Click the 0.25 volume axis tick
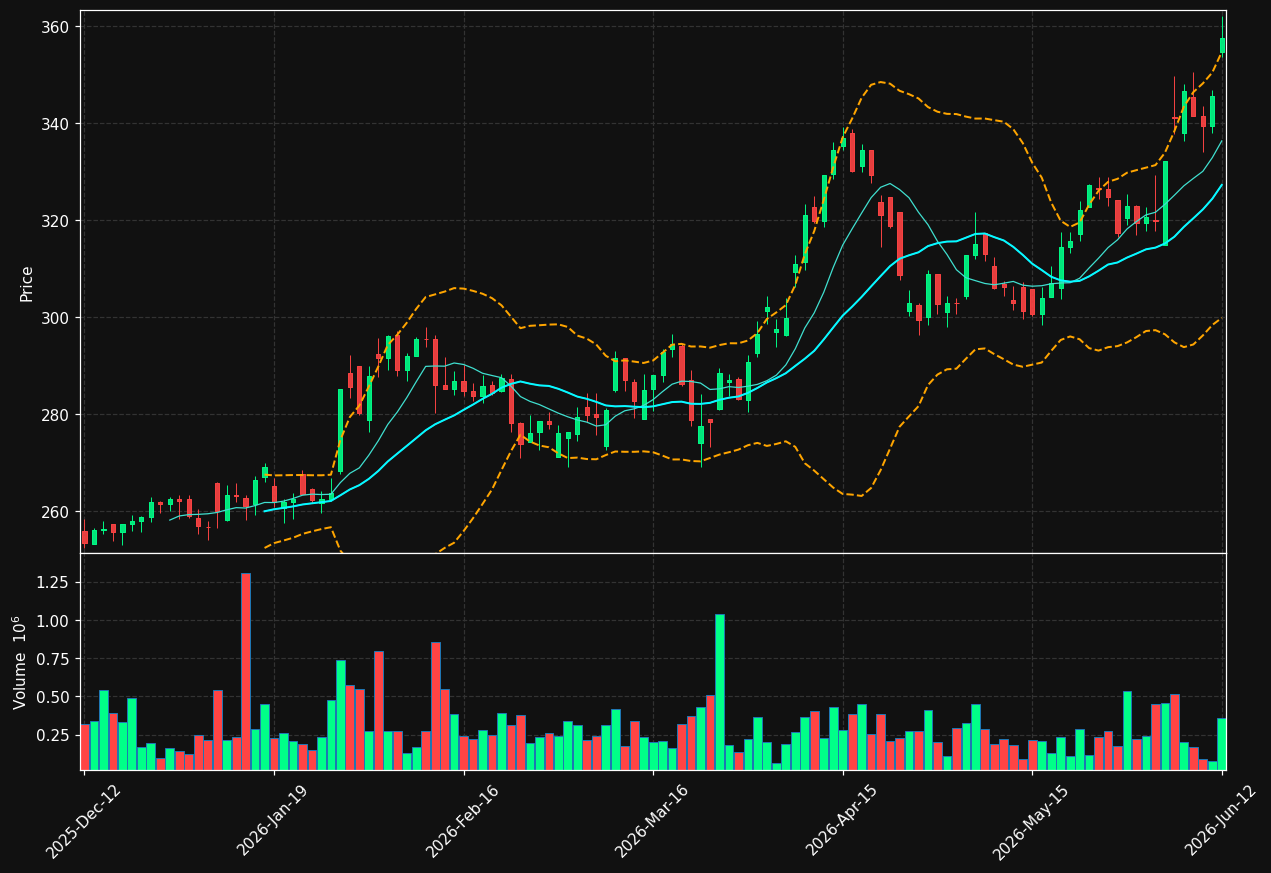Screen dimensions: 1271x873 pos(52,735)
